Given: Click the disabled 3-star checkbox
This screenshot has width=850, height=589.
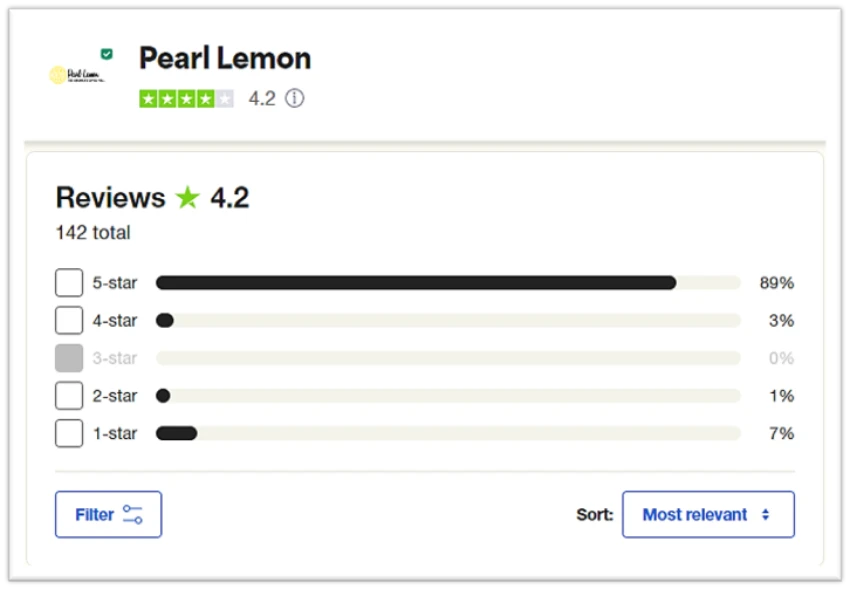Looking at the screenshot, I should (x=68, y=357).
